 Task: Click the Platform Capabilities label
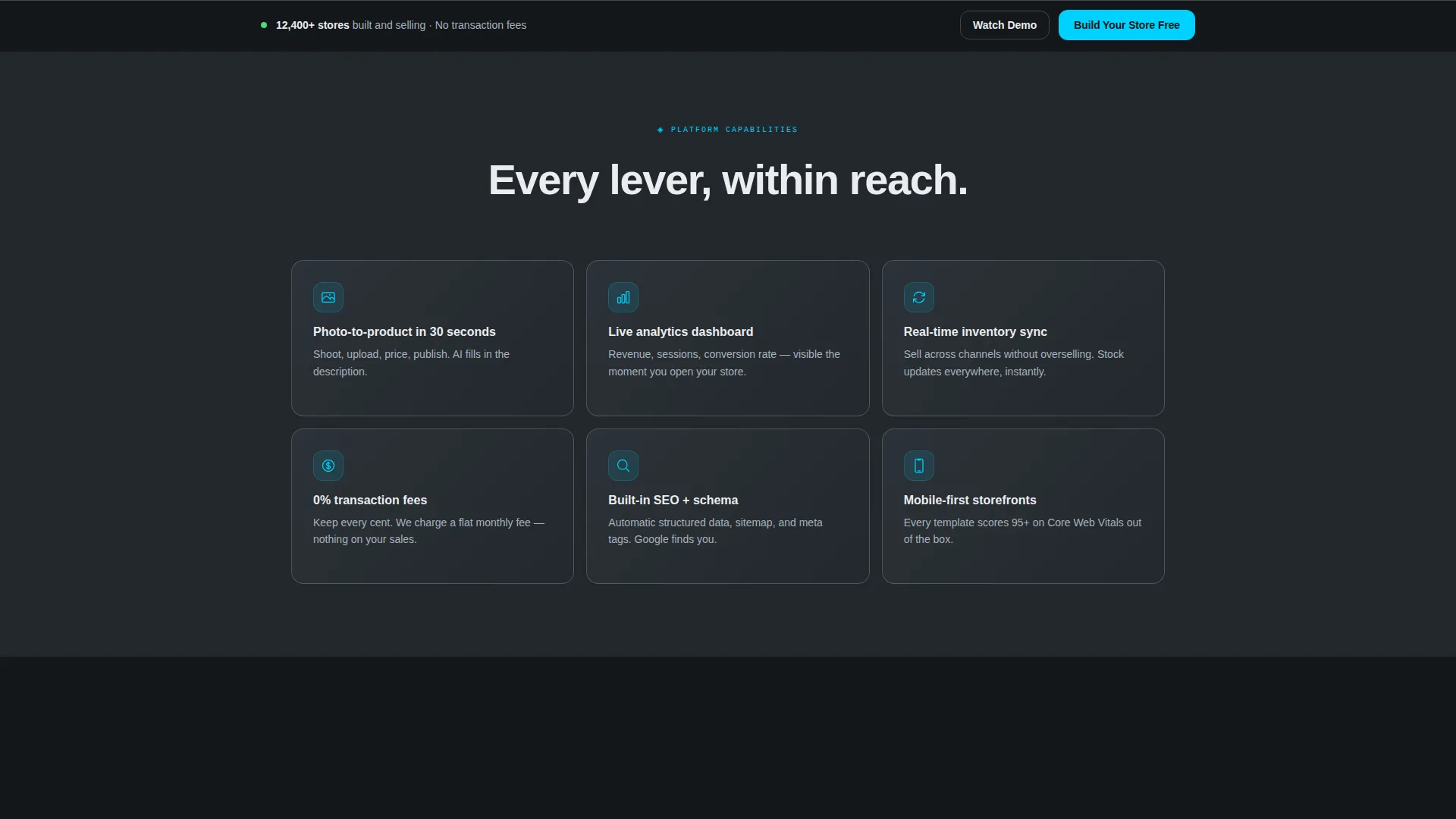(734, 130)
